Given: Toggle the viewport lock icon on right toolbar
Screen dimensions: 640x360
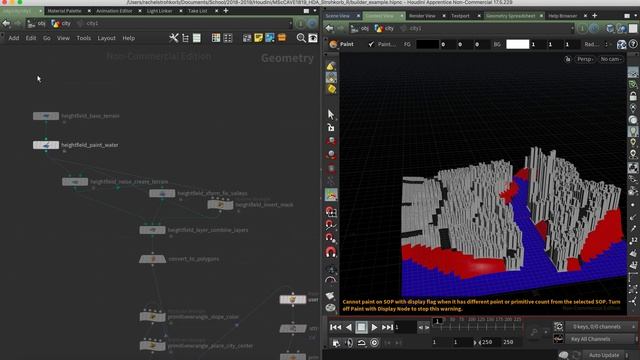Looking at the screenshot, I should tap(633, 96).
